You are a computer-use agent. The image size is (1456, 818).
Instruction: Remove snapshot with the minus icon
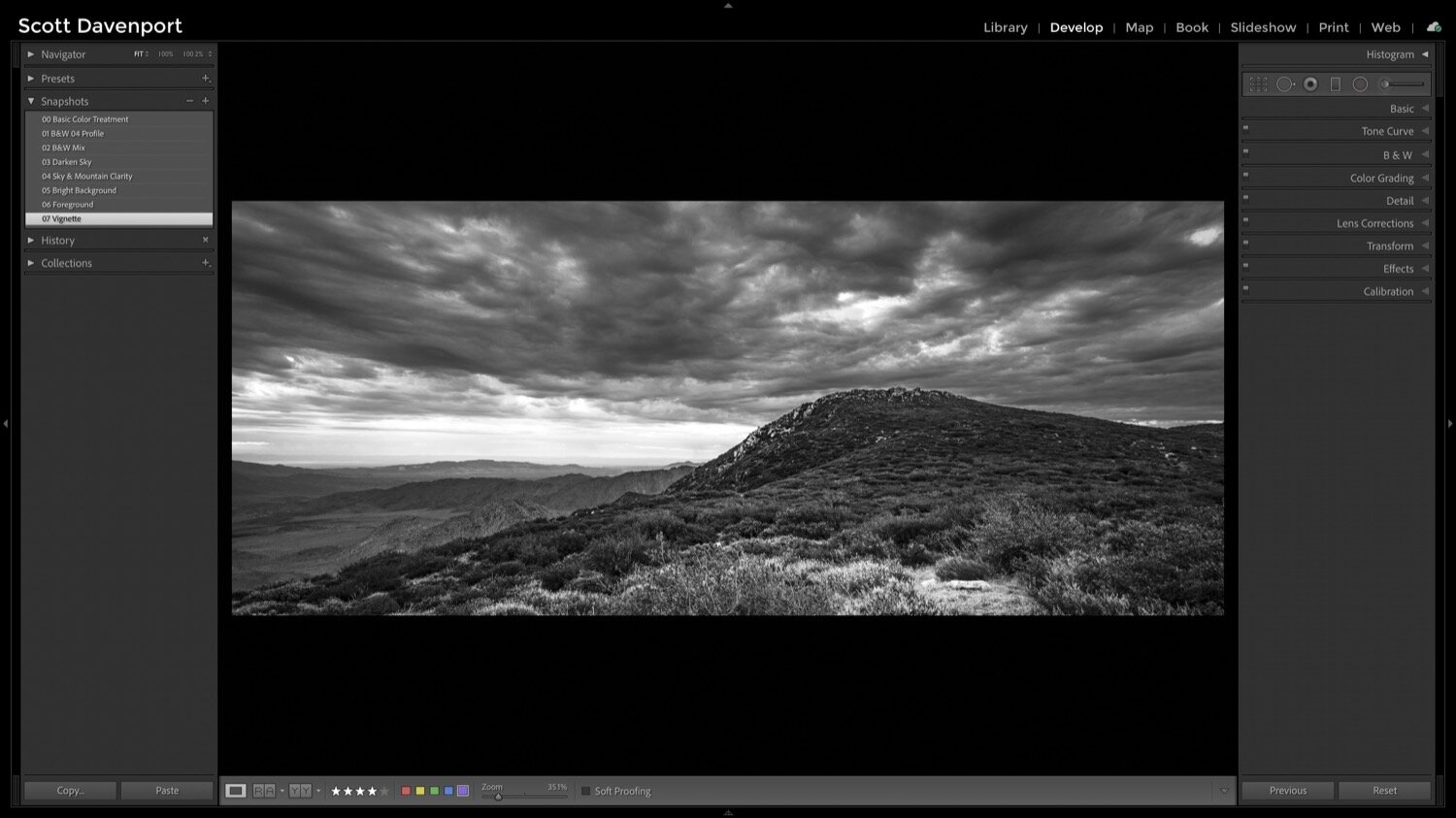[189, 101]
